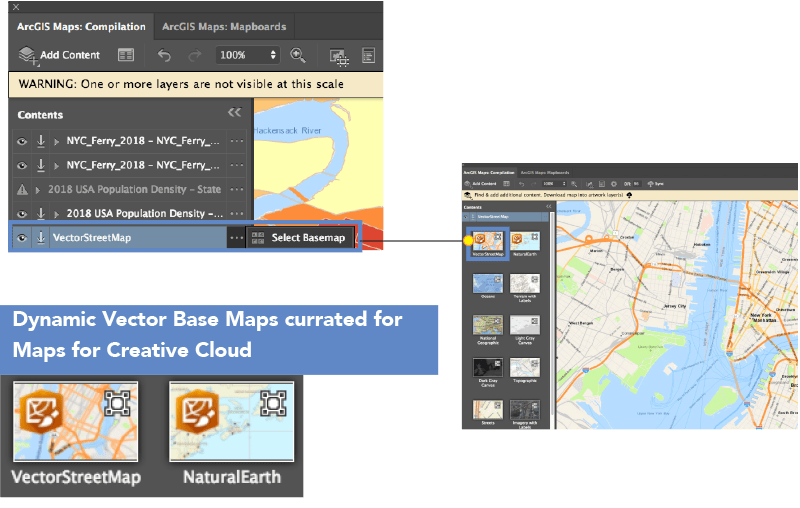
Task: Click the zoom magnifier in the small map window toolbar
Action: [574, 184]
